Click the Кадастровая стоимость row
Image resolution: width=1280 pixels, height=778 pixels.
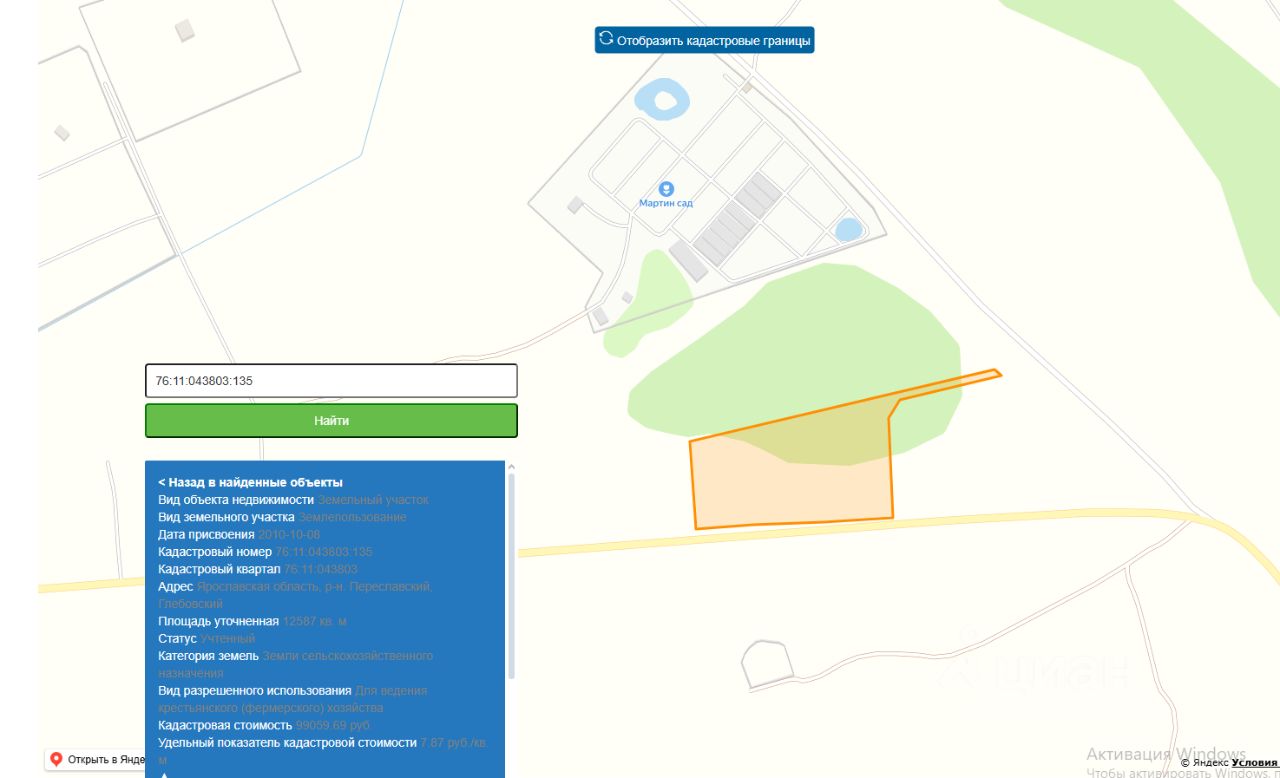click(x=264, y=725)
